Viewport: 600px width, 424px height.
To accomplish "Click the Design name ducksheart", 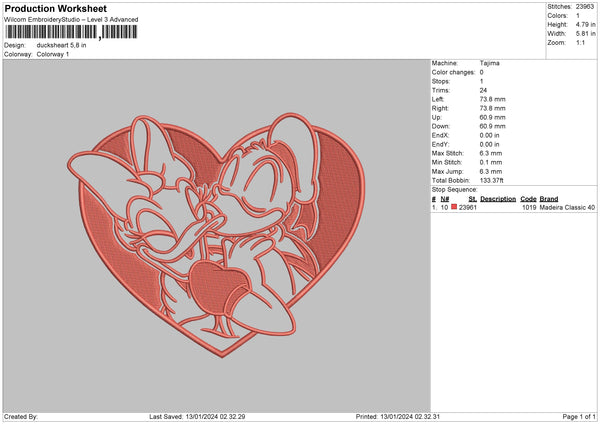I will (62, 45).
